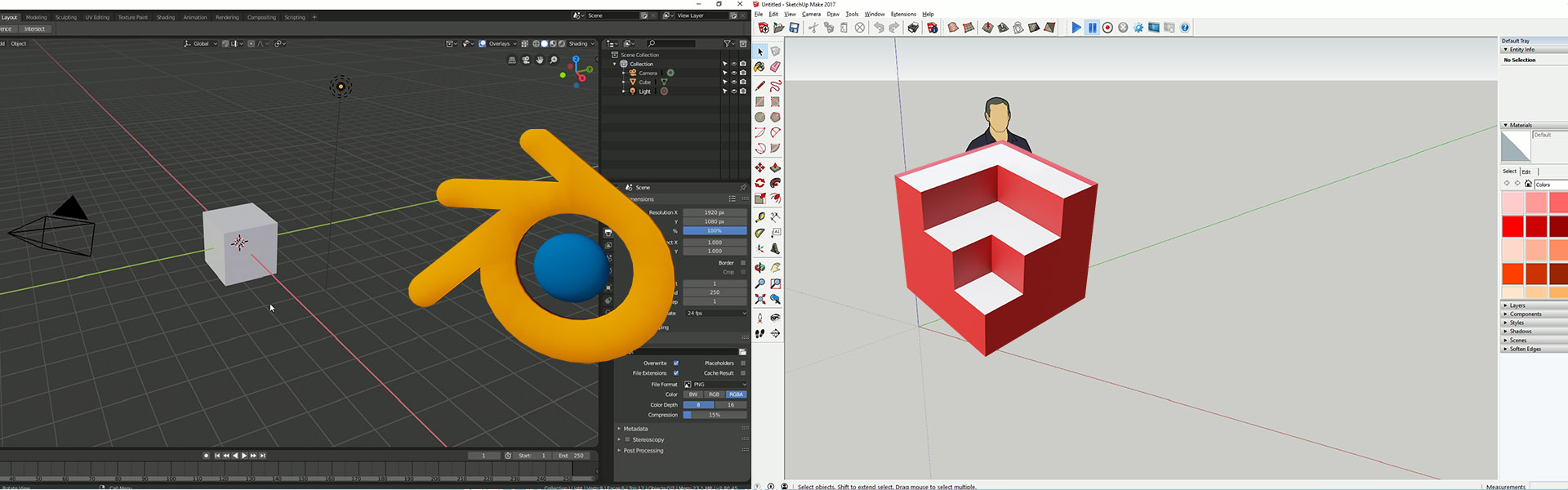Hide the Camera object via eye icon

pyautogui.click(x=733, y=73)
